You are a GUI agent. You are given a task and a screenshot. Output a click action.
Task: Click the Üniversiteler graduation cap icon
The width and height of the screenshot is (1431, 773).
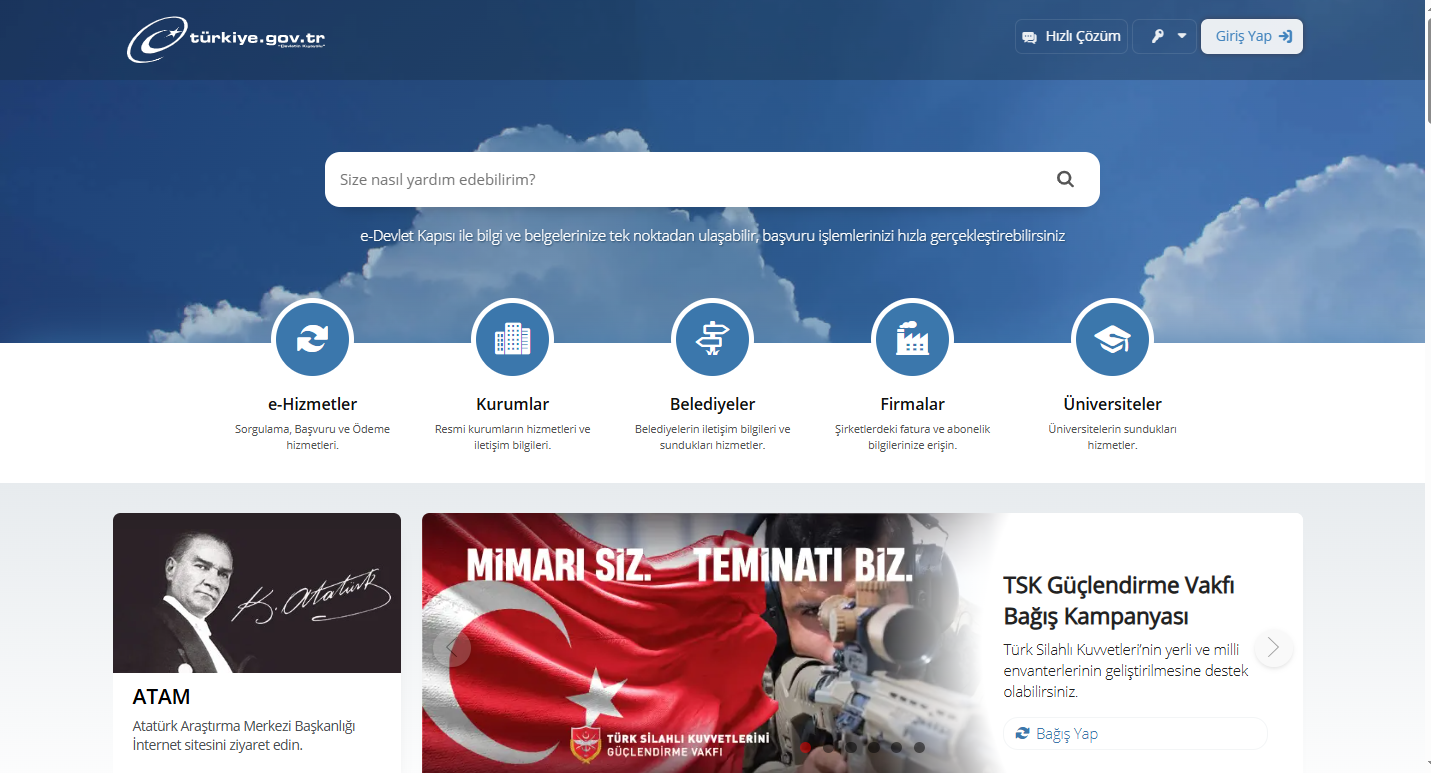[x=1112, y=338]
